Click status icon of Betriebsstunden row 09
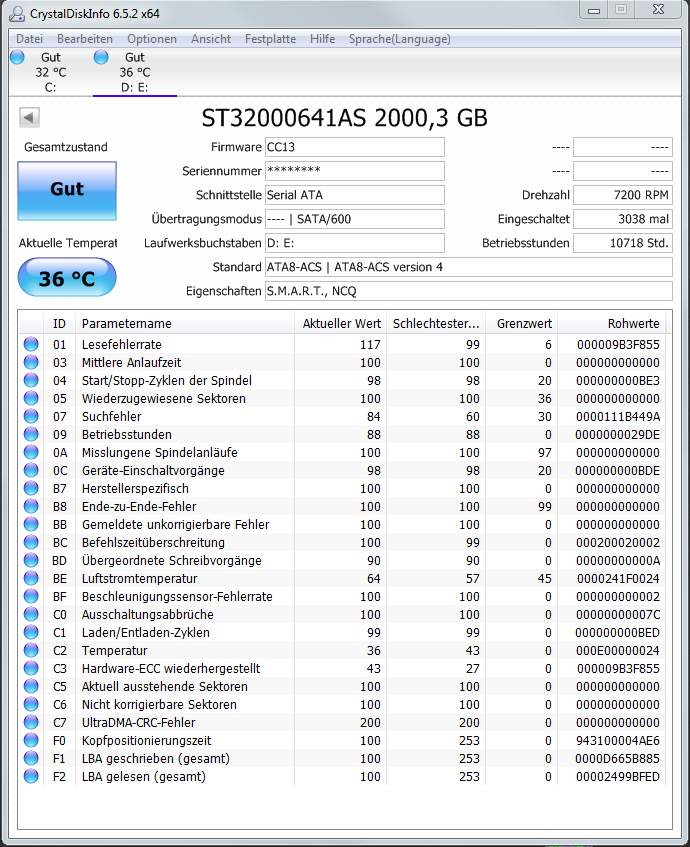 (31, 434)
